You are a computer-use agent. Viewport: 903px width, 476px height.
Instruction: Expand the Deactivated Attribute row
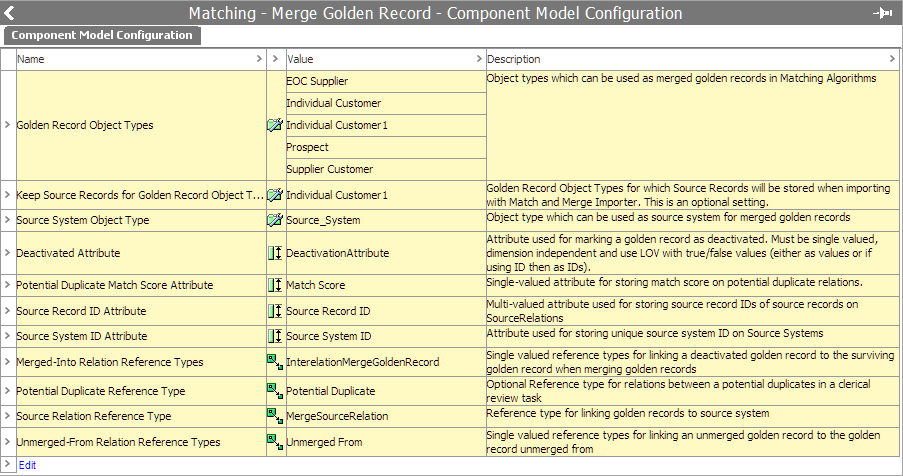tap(7, 253)
